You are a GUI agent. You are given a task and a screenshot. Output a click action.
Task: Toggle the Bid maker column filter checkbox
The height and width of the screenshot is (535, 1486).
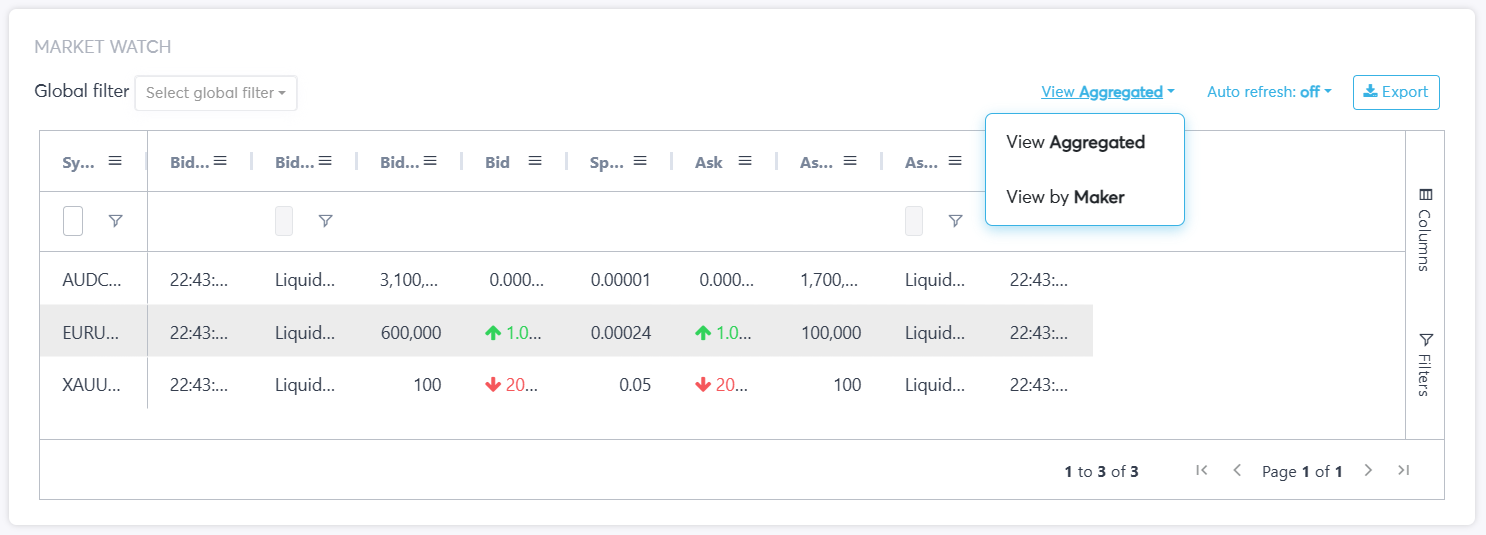point(284,221)
